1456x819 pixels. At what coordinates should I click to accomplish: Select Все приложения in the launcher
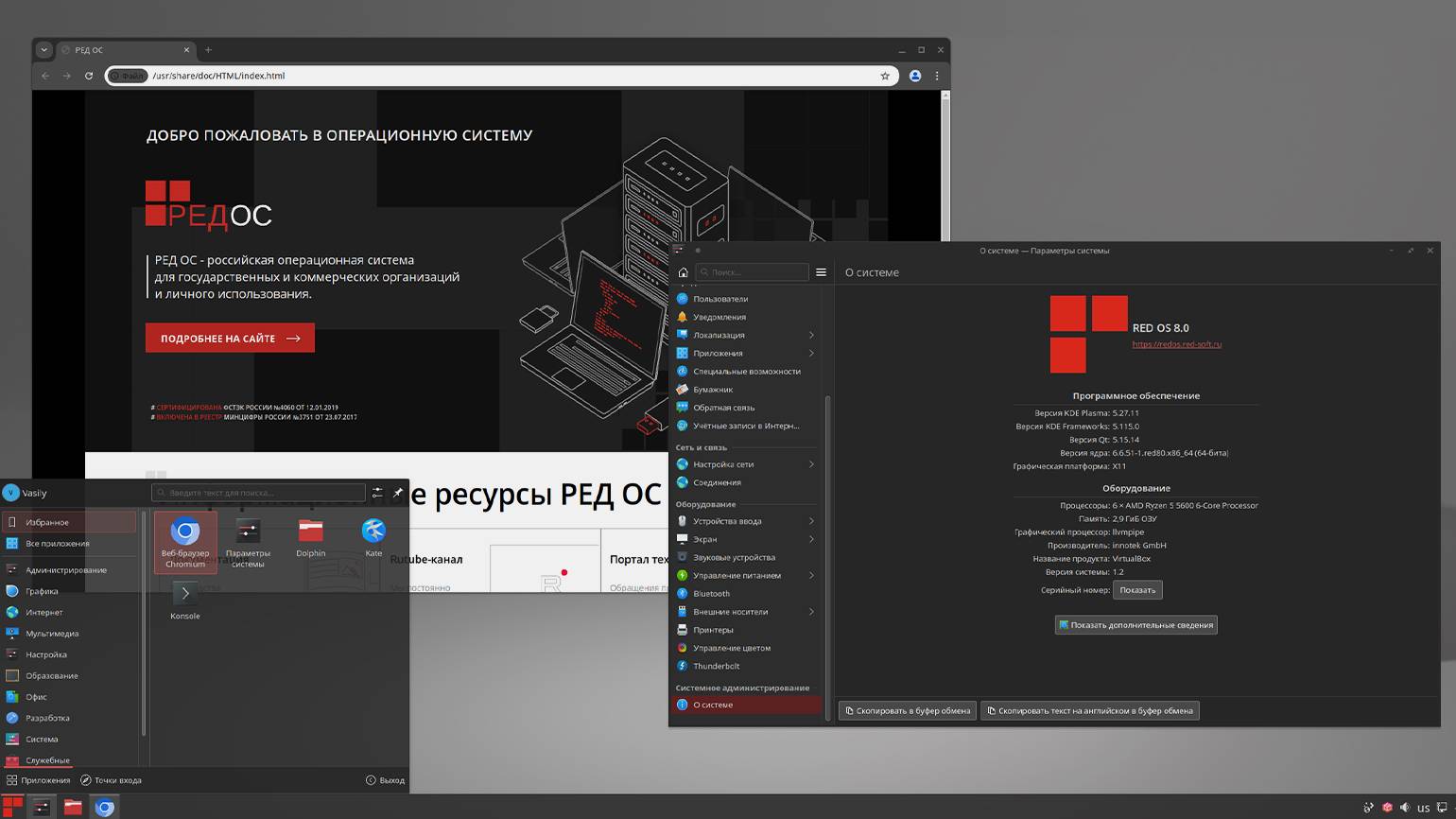pos(58,544)
